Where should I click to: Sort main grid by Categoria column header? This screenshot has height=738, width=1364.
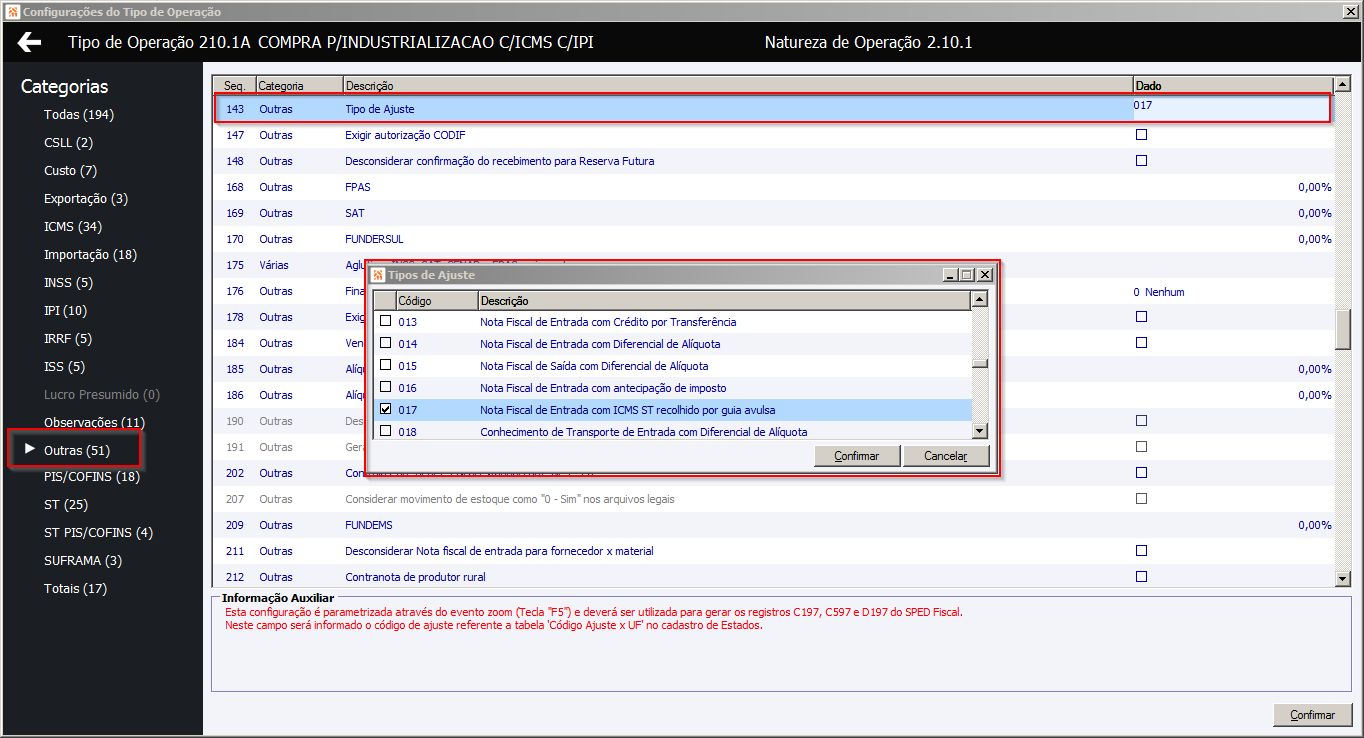pos(300,86)
